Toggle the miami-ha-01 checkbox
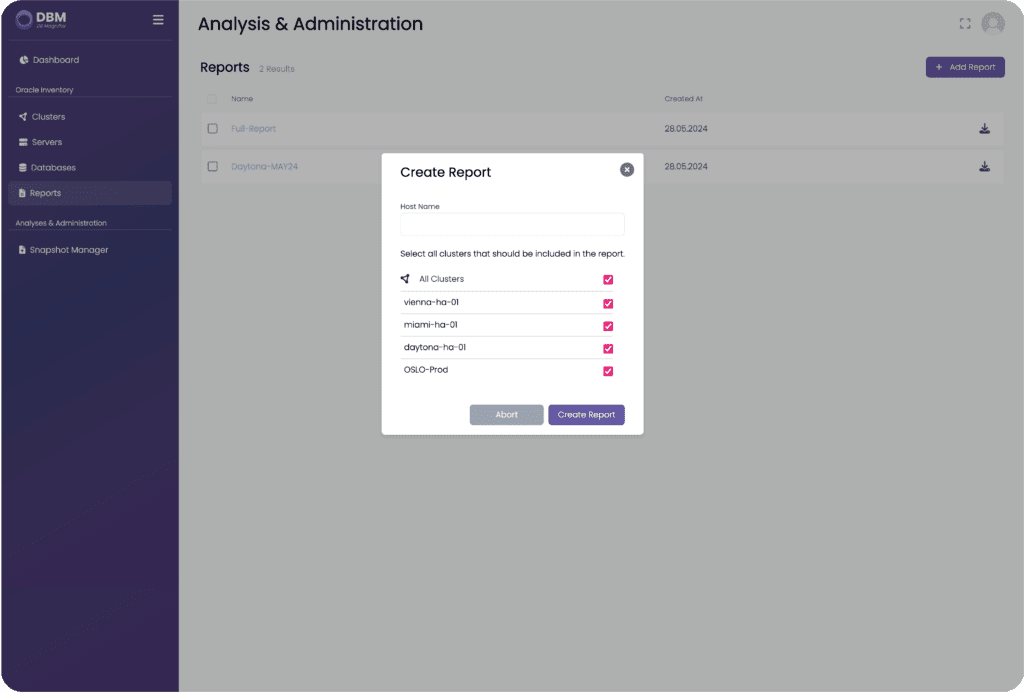Screen dimensions: 1024x692 click(x=608, y=326)
